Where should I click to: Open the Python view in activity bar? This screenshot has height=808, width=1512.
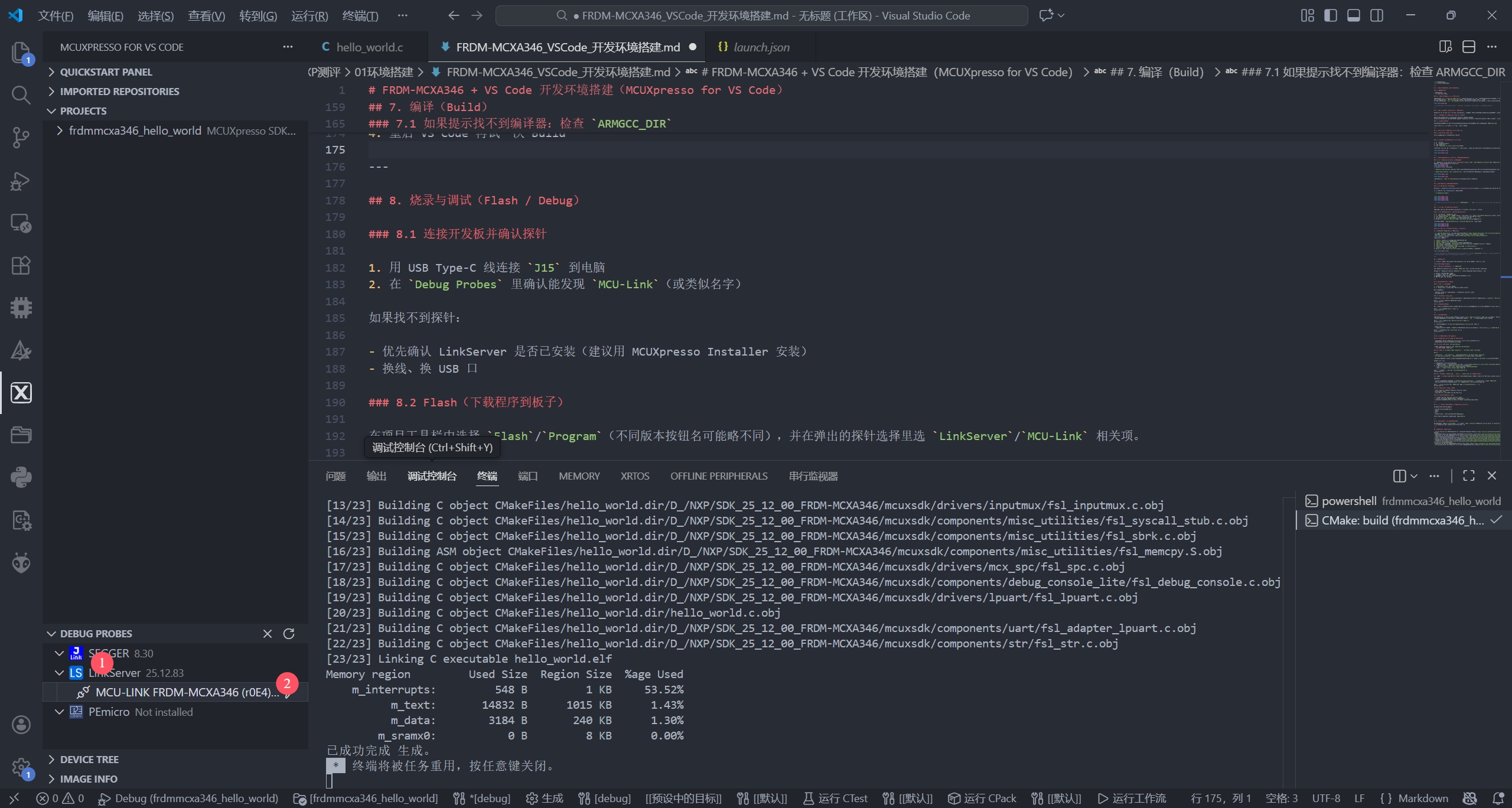tap(21, 477)
